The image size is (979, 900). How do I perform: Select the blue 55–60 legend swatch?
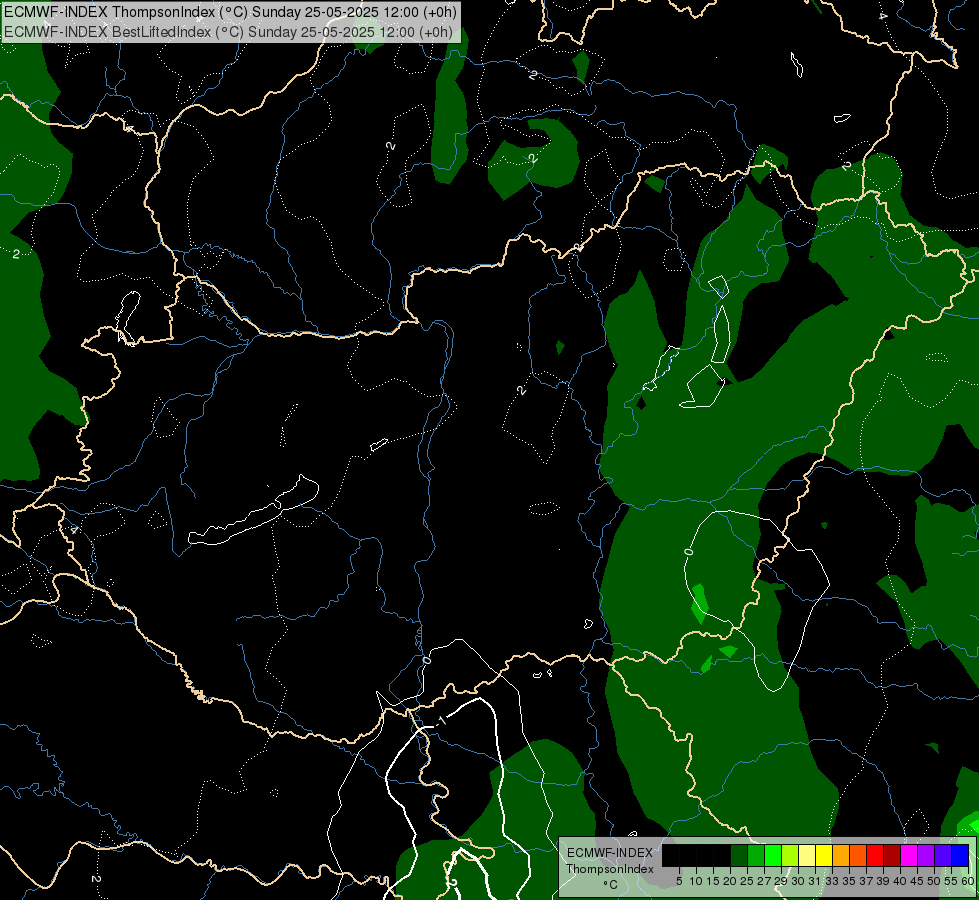coord(960,855)
